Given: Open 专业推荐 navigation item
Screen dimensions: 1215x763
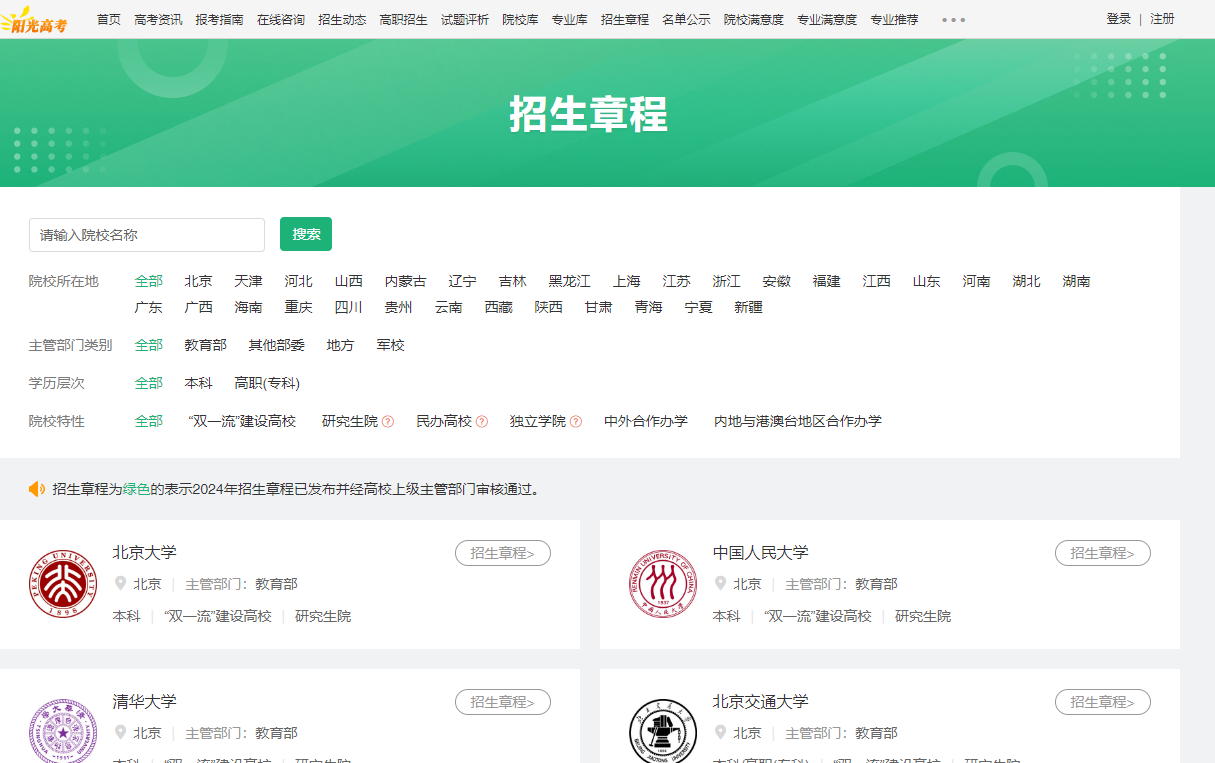Looking at the screenshot, I should click(x=894, y=20).
